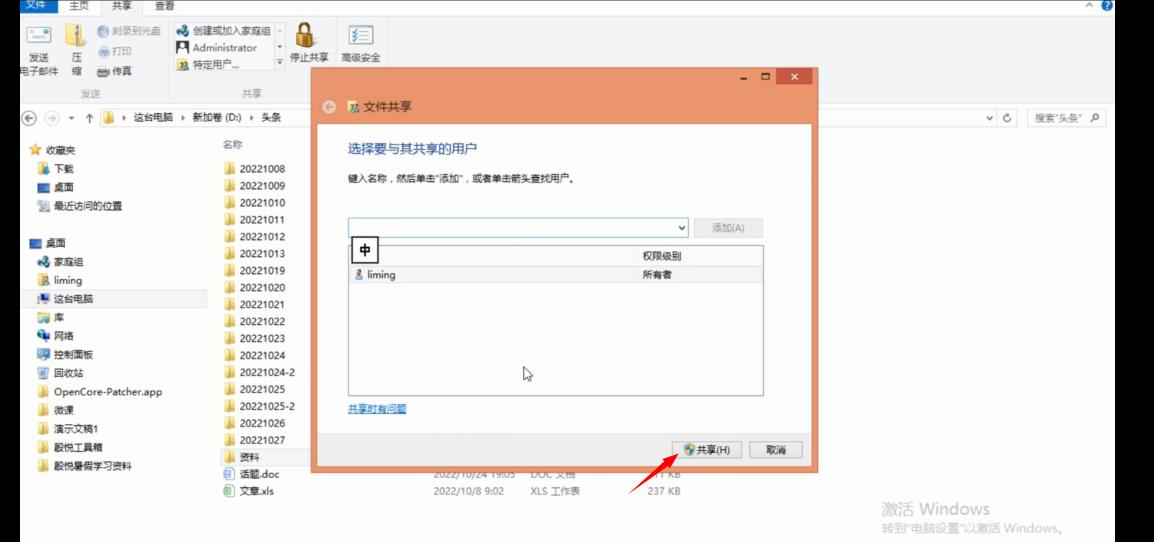Open recent locations dropdown arrow

[71, 118]
